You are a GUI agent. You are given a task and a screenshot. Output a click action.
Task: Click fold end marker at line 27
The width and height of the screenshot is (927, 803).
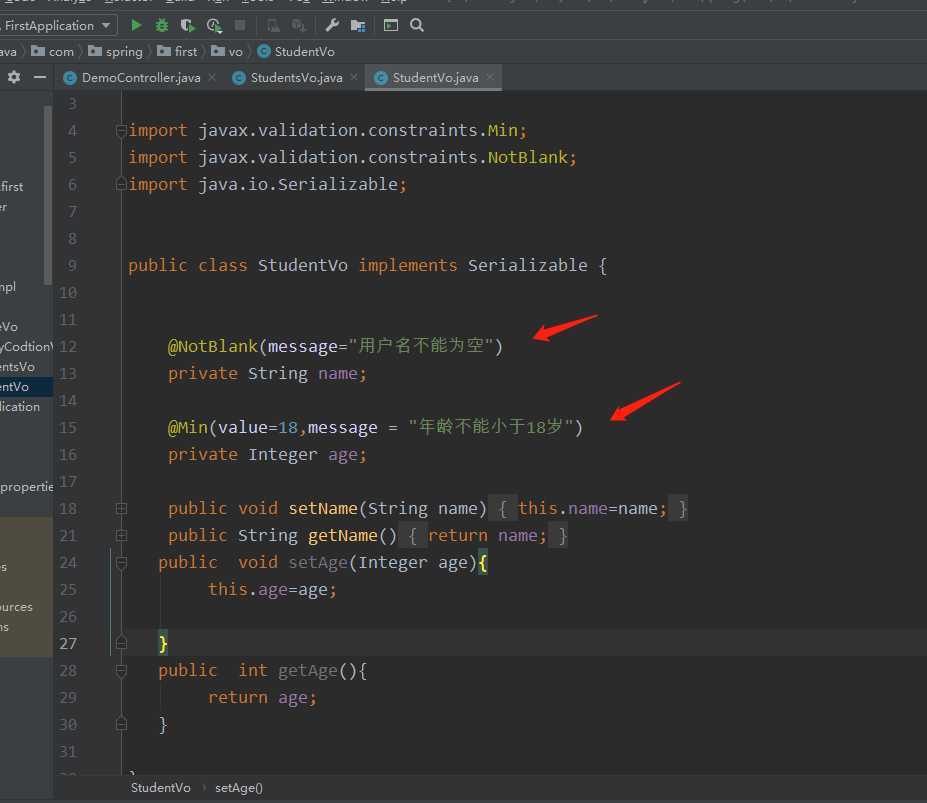click(121, 643)
